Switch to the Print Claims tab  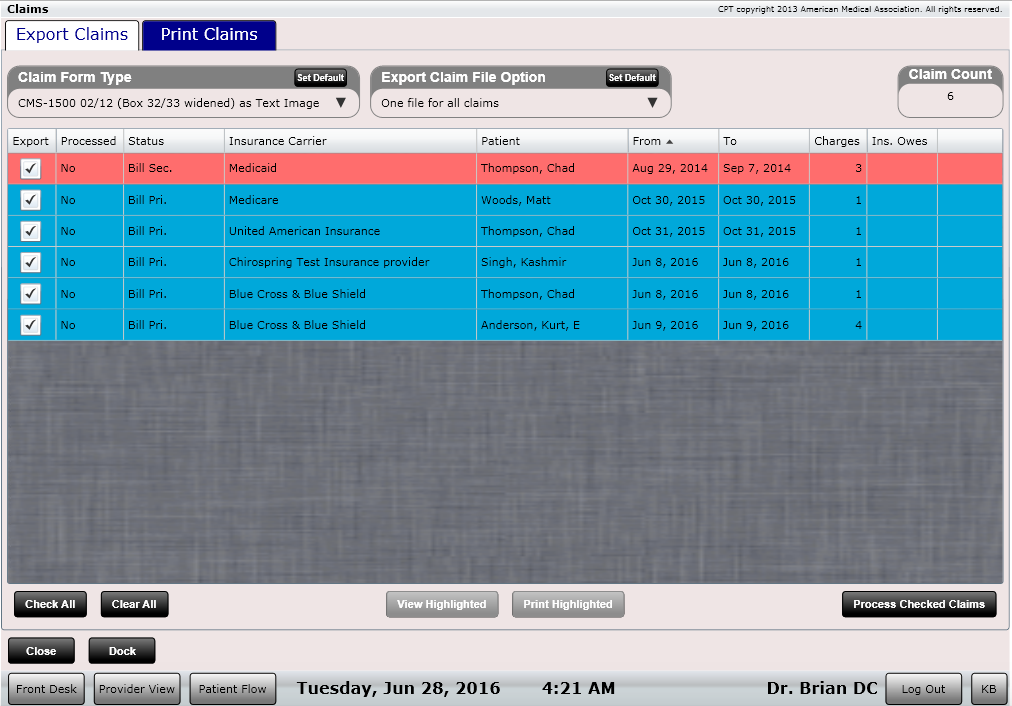[208, 35]
